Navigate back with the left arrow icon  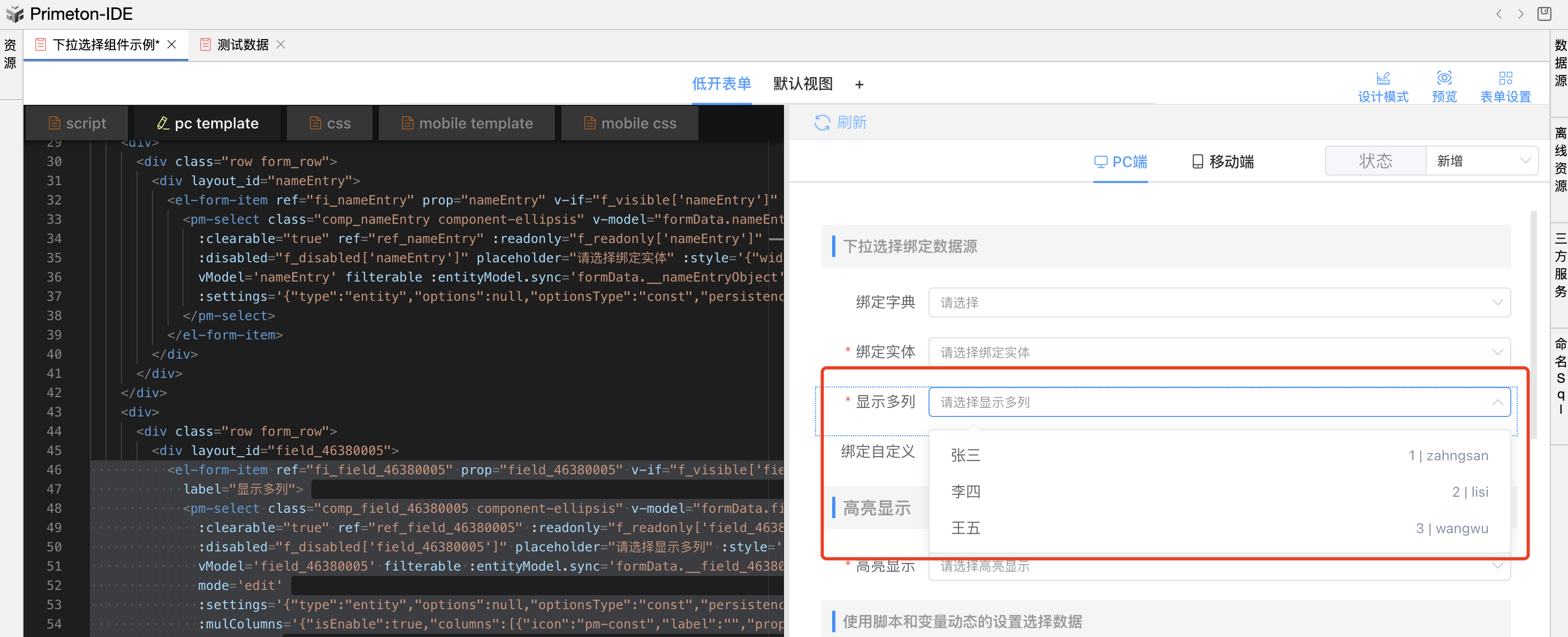[x=1498, y=13]
